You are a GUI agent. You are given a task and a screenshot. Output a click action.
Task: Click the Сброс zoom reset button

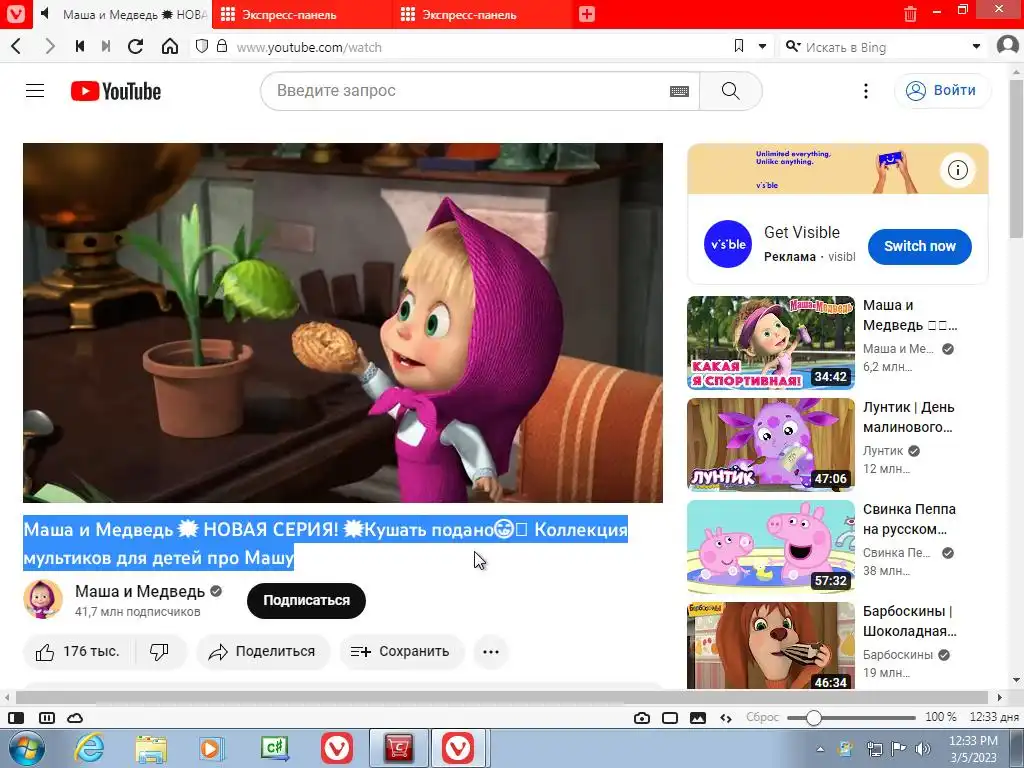click(762, 717)
